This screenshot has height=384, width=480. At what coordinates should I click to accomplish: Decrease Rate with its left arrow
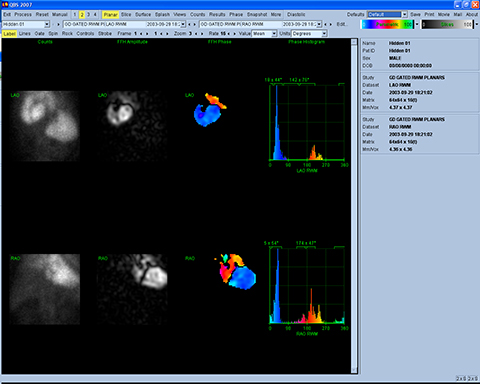click(229, 34)
